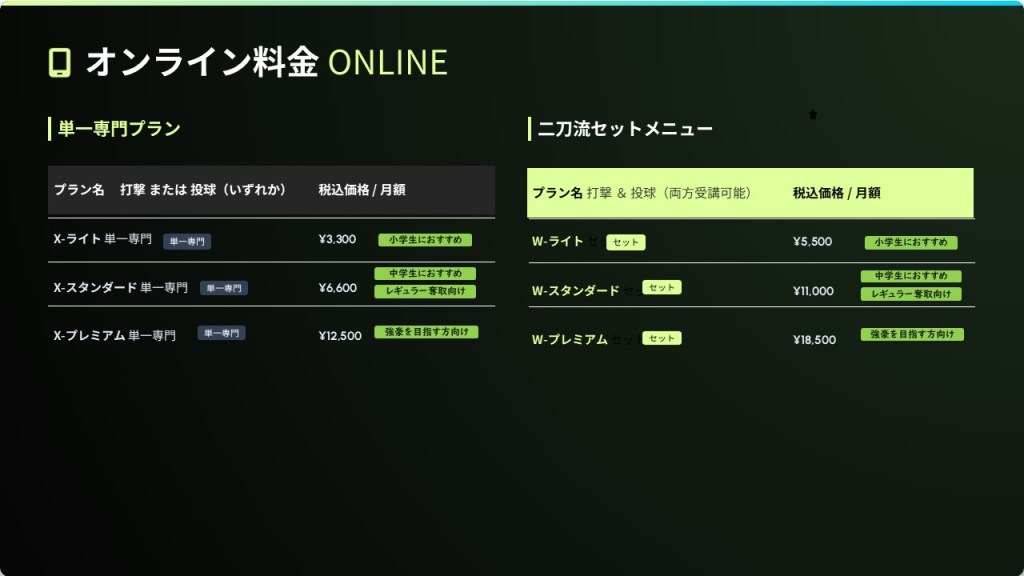Click the 単一専門 badge in X-スタンダード row
The width and height of the screenshot is (1024, 576).
[224, 288]
